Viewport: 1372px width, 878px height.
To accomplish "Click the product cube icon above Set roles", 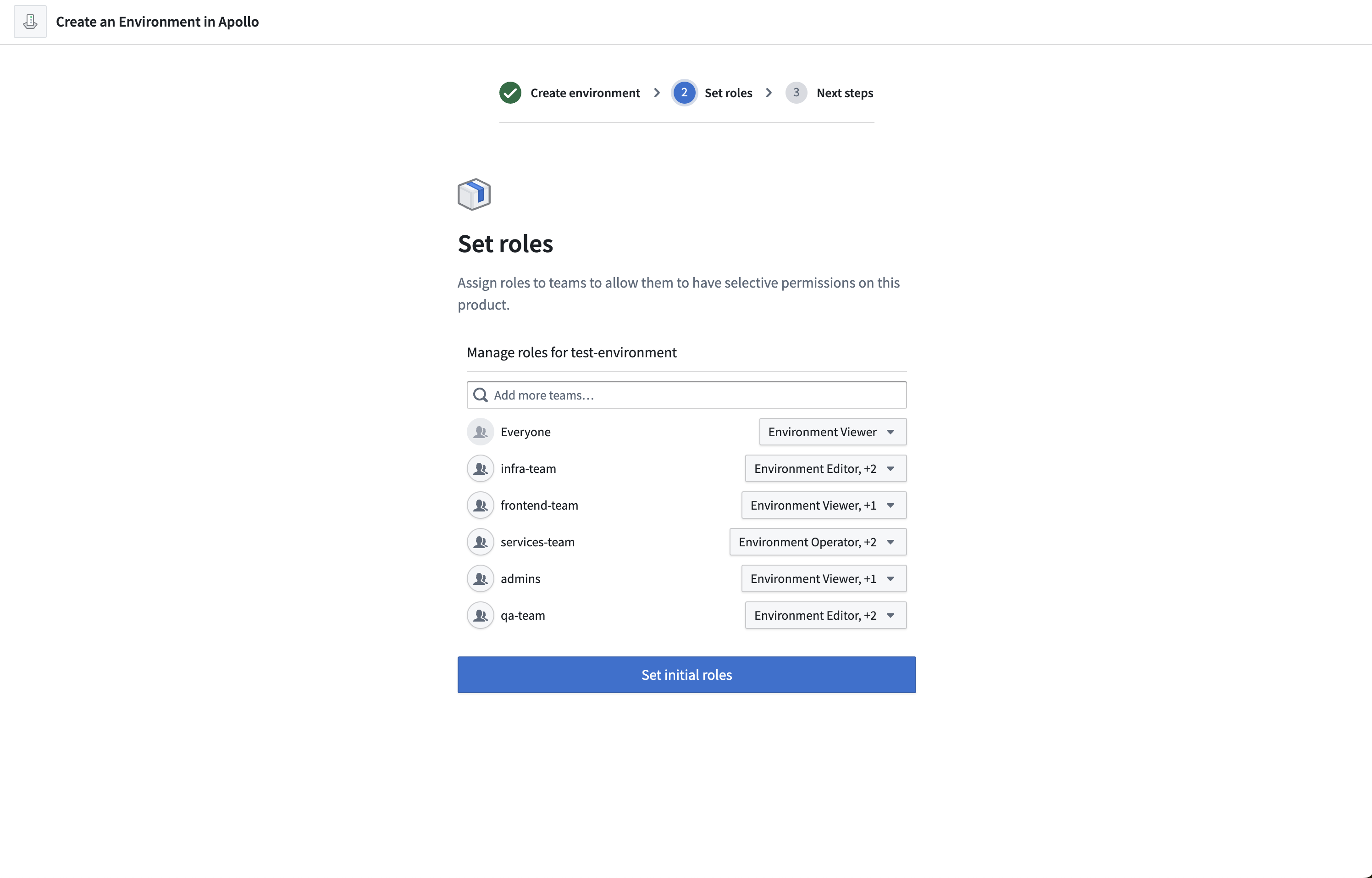I will tap(474, 194).
